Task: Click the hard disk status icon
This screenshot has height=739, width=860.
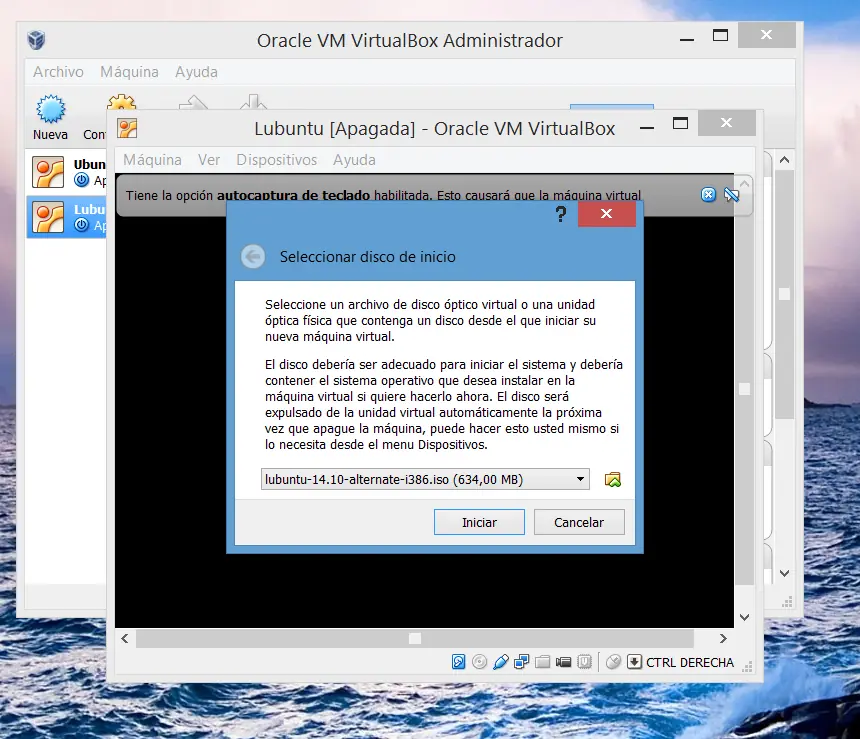Action: (x=459, y=661)
